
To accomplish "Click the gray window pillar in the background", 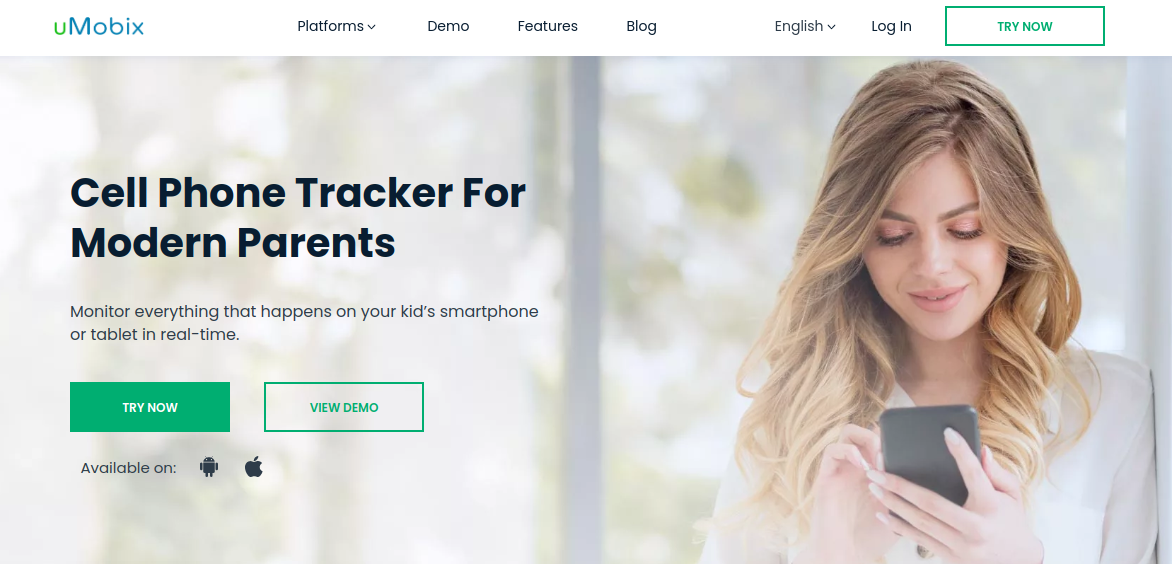I will [585, 310].
